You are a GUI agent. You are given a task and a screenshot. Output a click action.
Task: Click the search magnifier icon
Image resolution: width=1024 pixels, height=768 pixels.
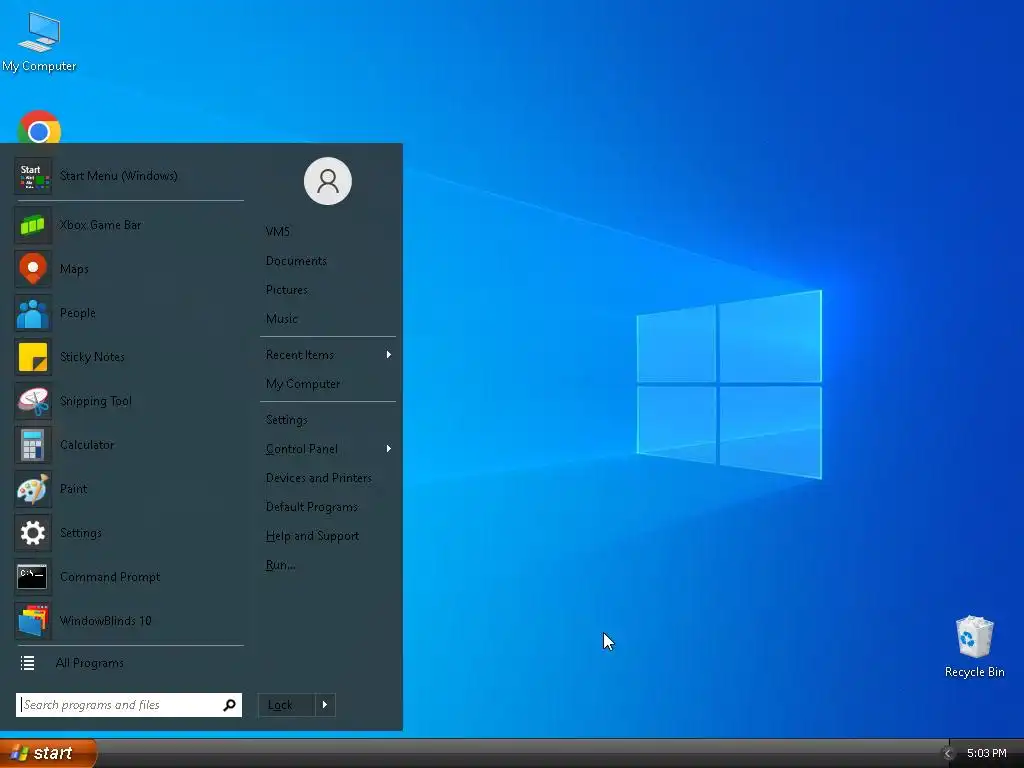pyautogui.click(x=229, y=705)
